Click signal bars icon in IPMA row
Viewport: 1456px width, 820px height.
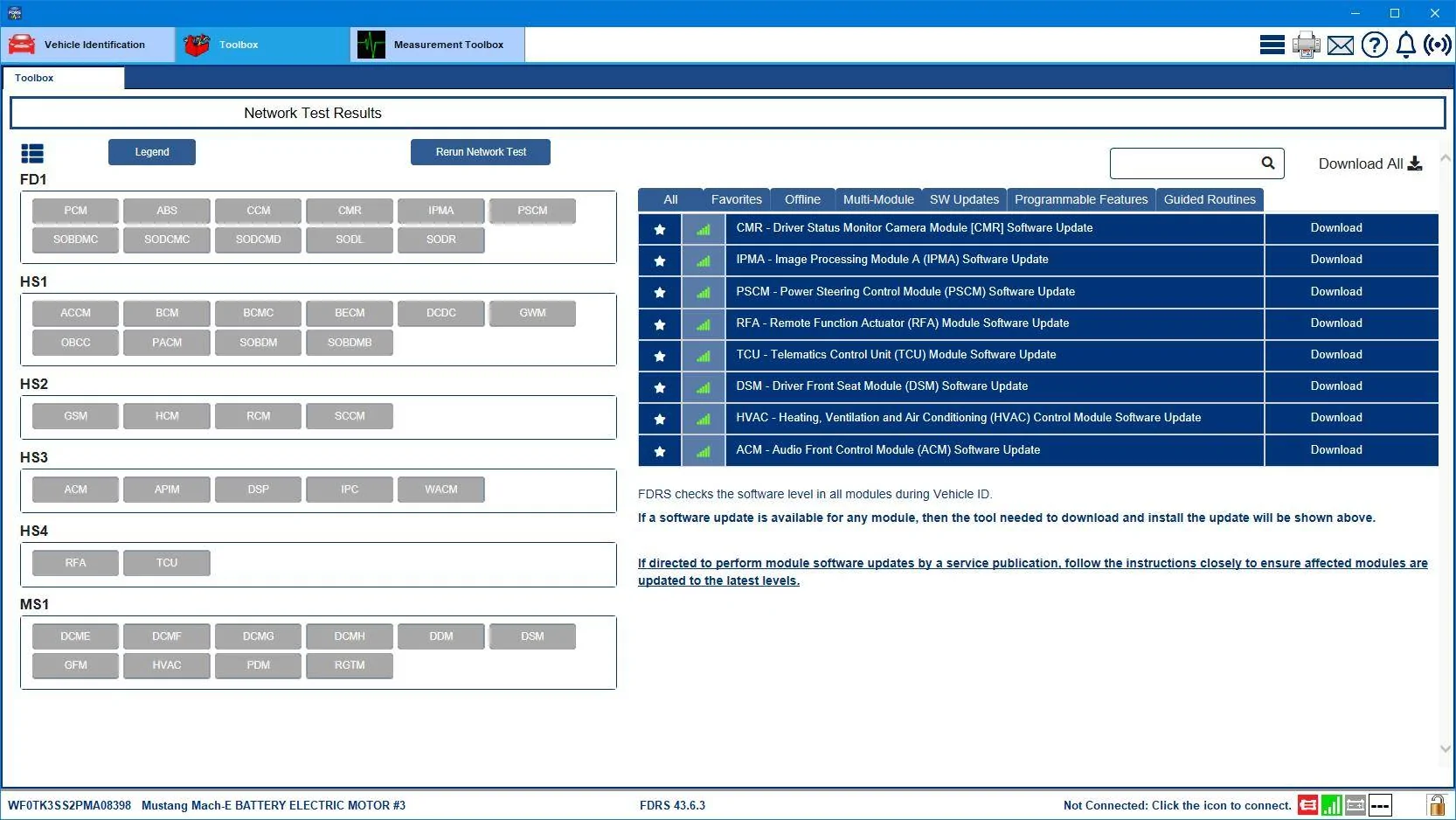tap(704, 261)
